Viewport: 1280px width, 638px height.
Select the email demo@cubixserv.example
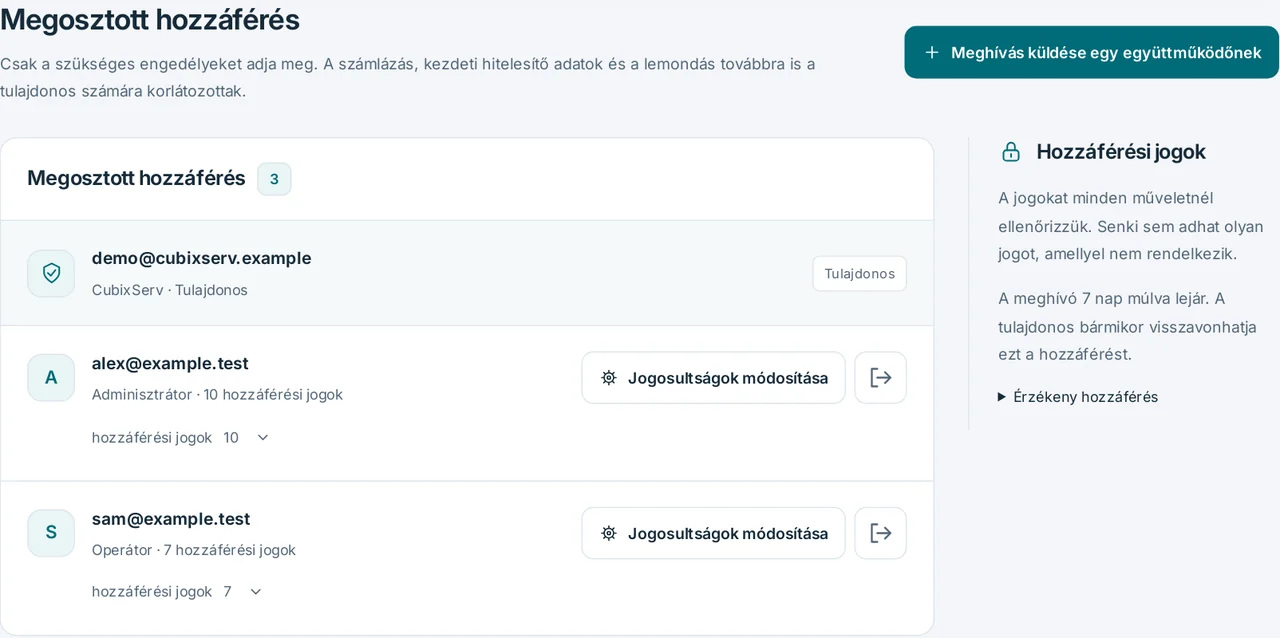pos(201,258)
